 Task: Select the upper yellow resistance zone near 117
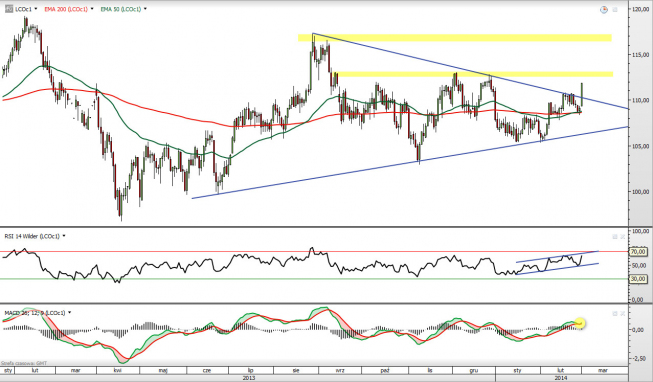(x=455, y=38)
